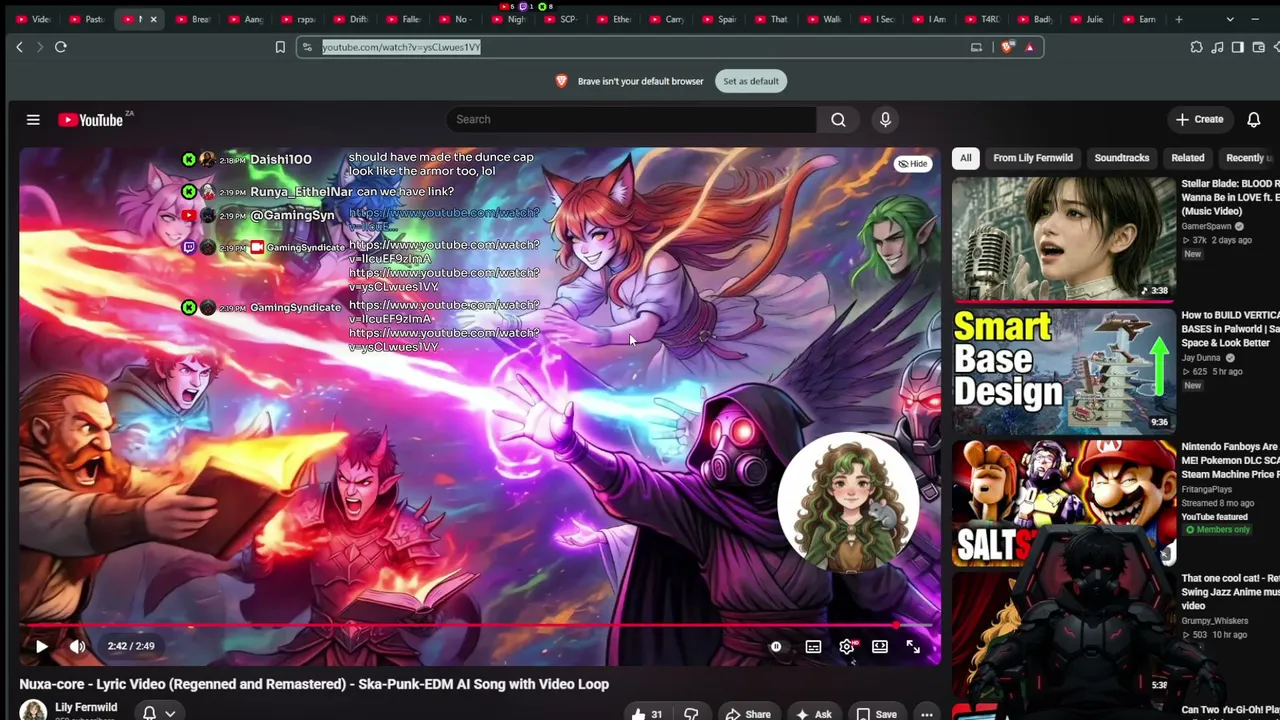Close the active browser tab
The image size is (1280, 720).
point(153,19)
